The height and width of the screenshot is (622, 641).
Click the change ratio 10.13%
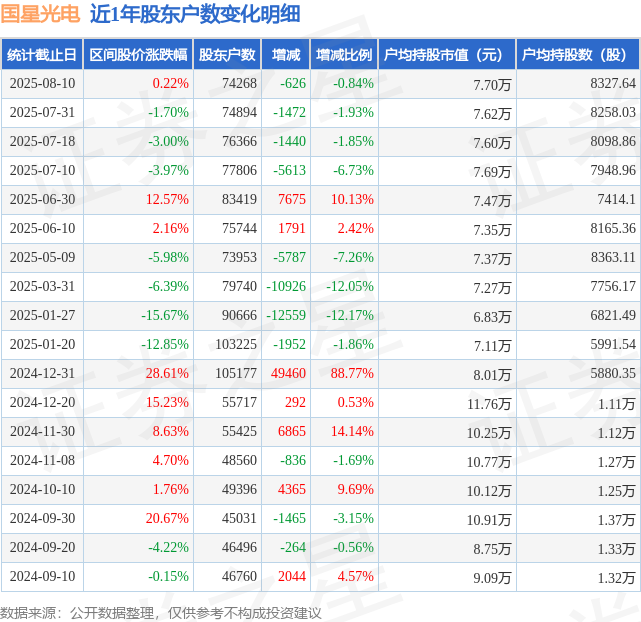tap(352, 199)
